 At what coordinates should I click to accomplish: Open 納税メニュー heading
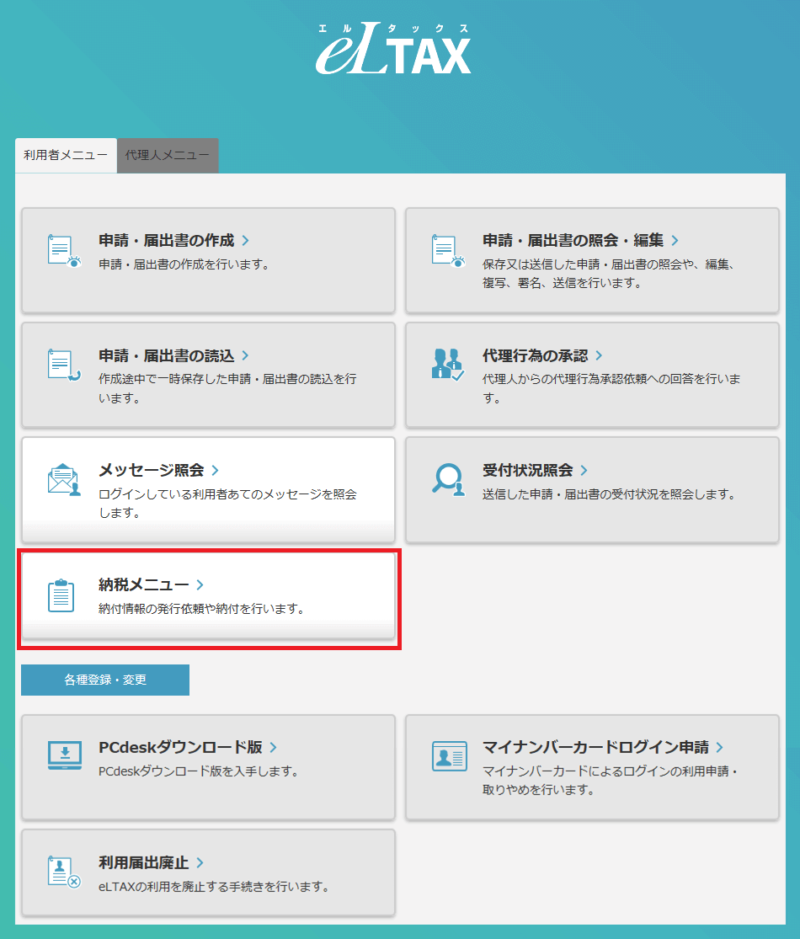click(144, 584)
